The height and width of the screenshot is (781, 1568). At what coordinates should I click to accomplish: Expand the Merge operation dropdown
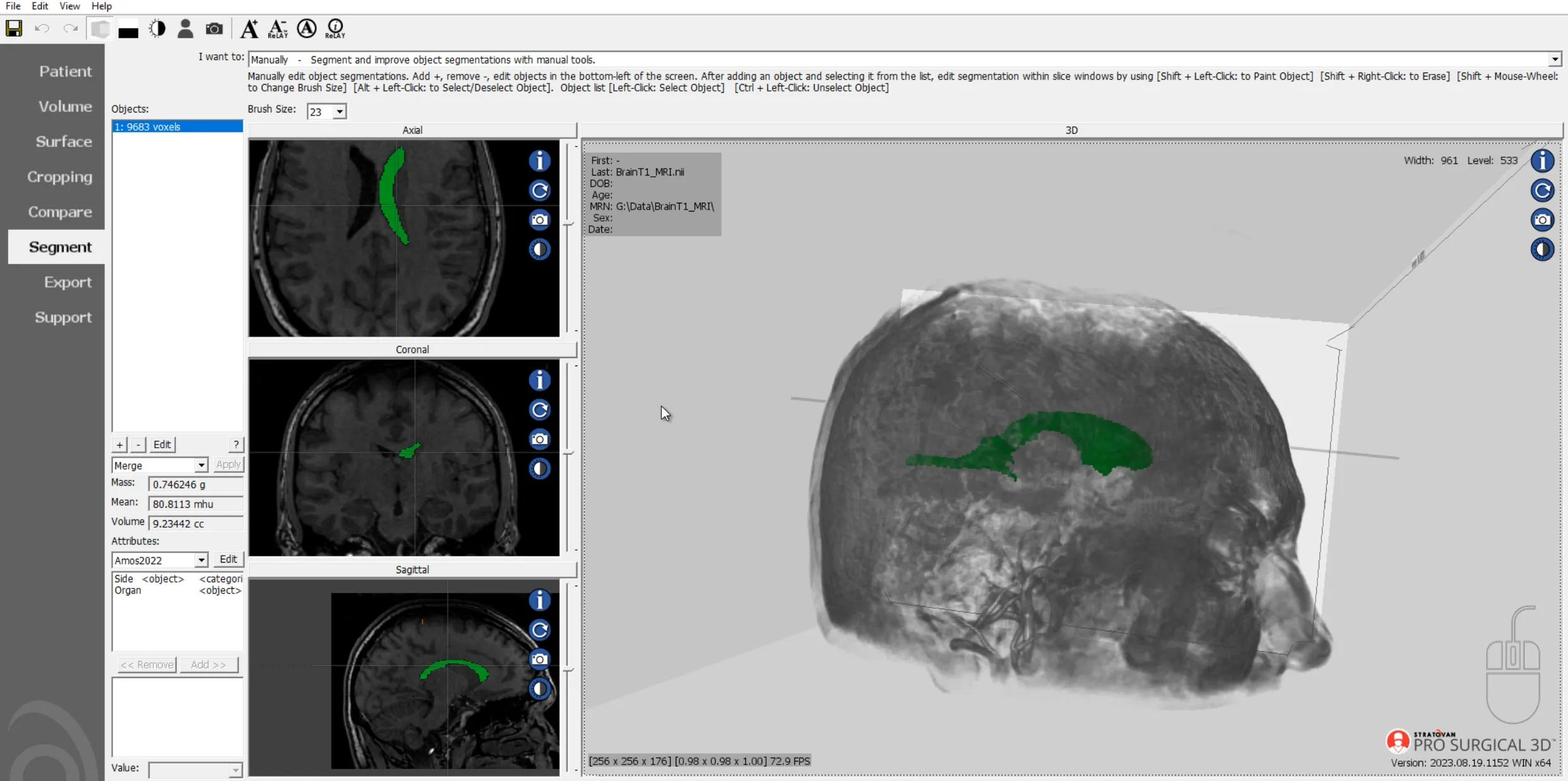[201, 465]
